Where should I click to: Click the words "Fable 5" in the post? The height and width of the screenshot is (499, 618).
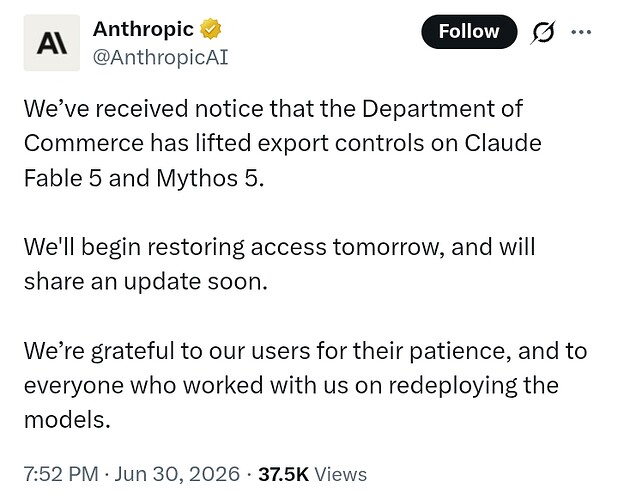(x=63, y=178)
